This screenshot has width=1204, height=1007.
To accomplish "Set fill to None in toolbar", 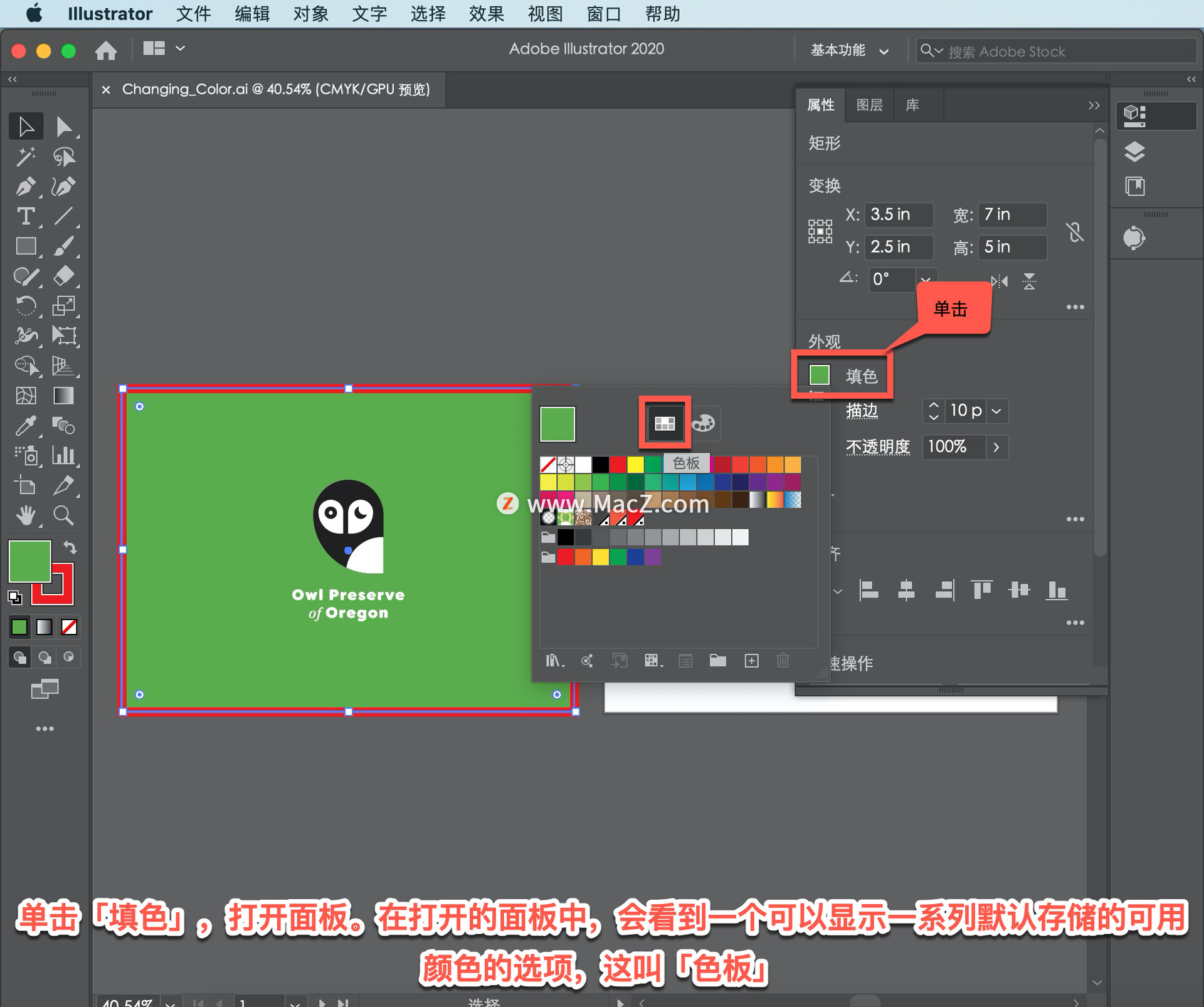I will click(x=69, y=626).
